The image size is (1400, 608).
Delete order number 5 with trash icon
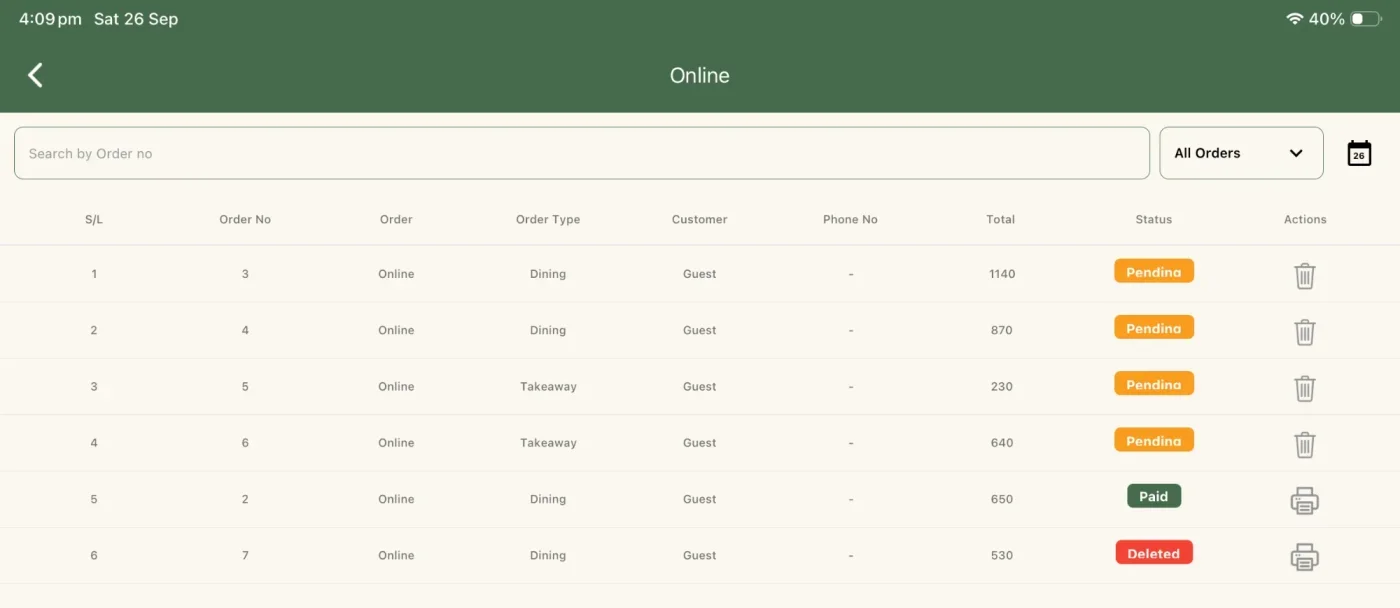1305,388
